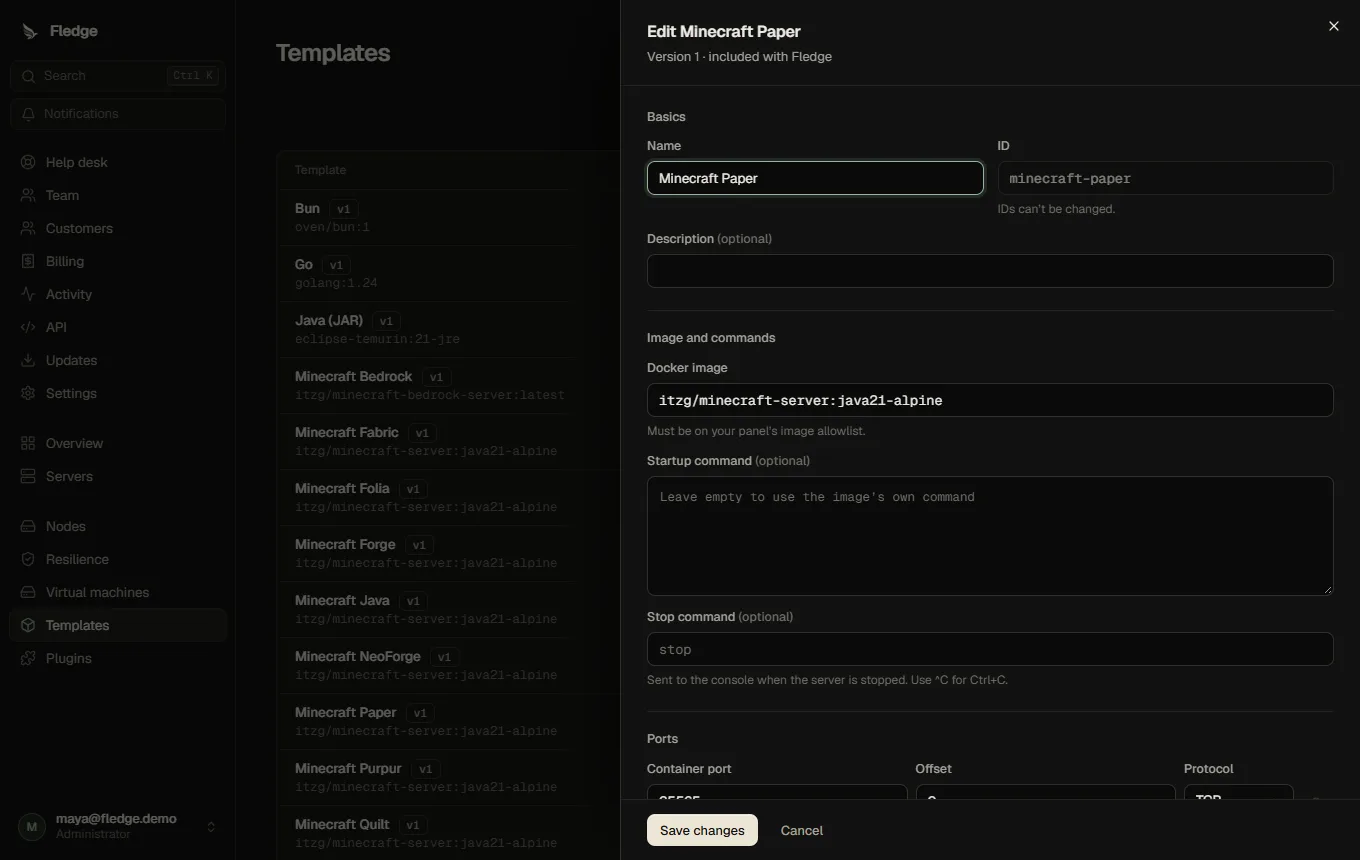The width and height of the screenshot is (1360, 860).
Task: Cancel editing the template
Action: [x=802, y=830]
